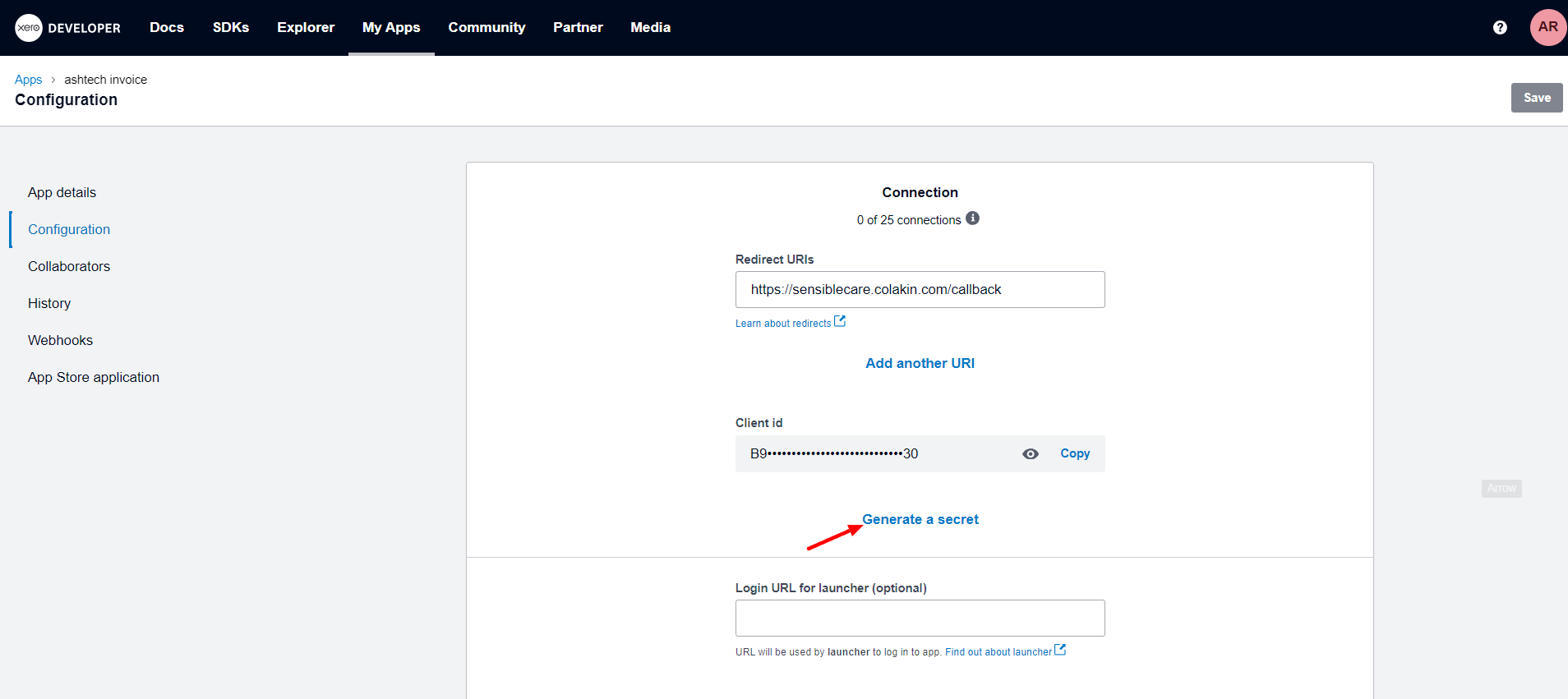
Task: Navigate to Apps breadcrumb
Action: (28, 80)
